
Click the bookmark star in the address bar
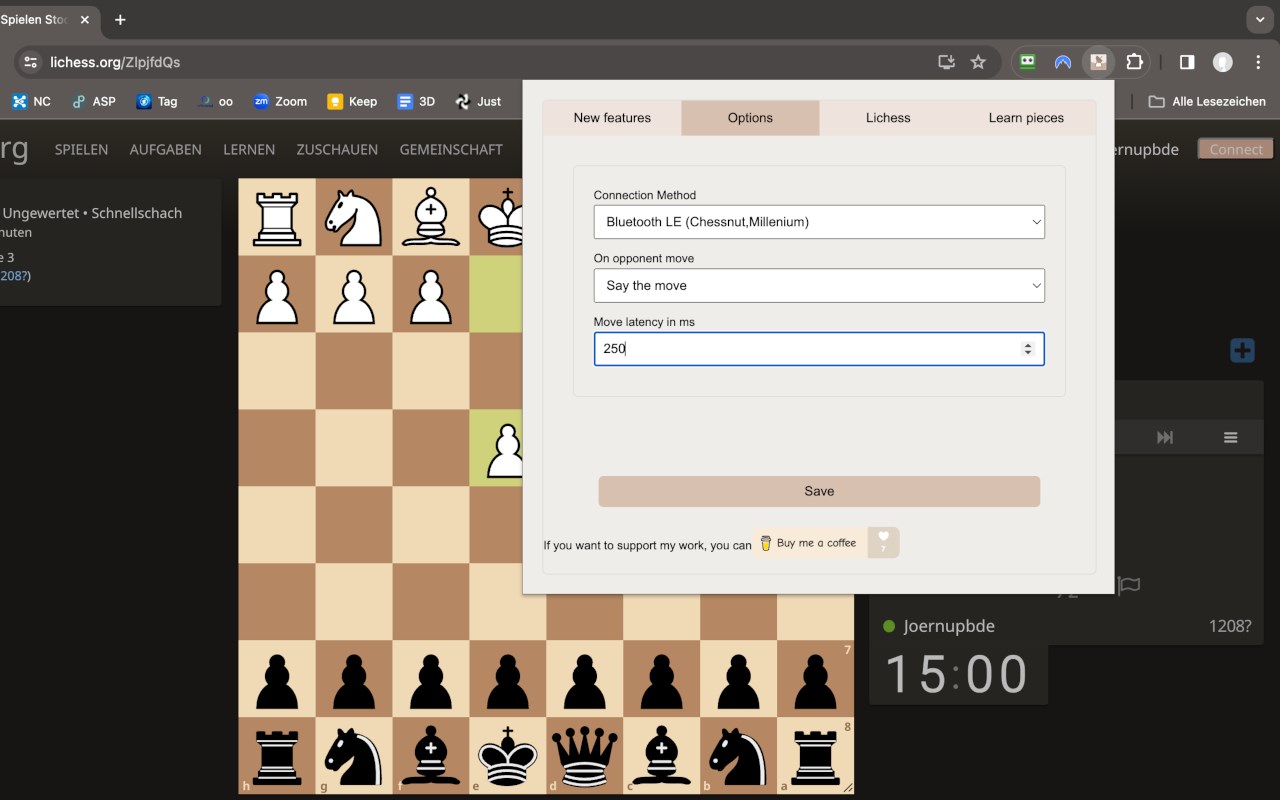click(x=978, y=61)
